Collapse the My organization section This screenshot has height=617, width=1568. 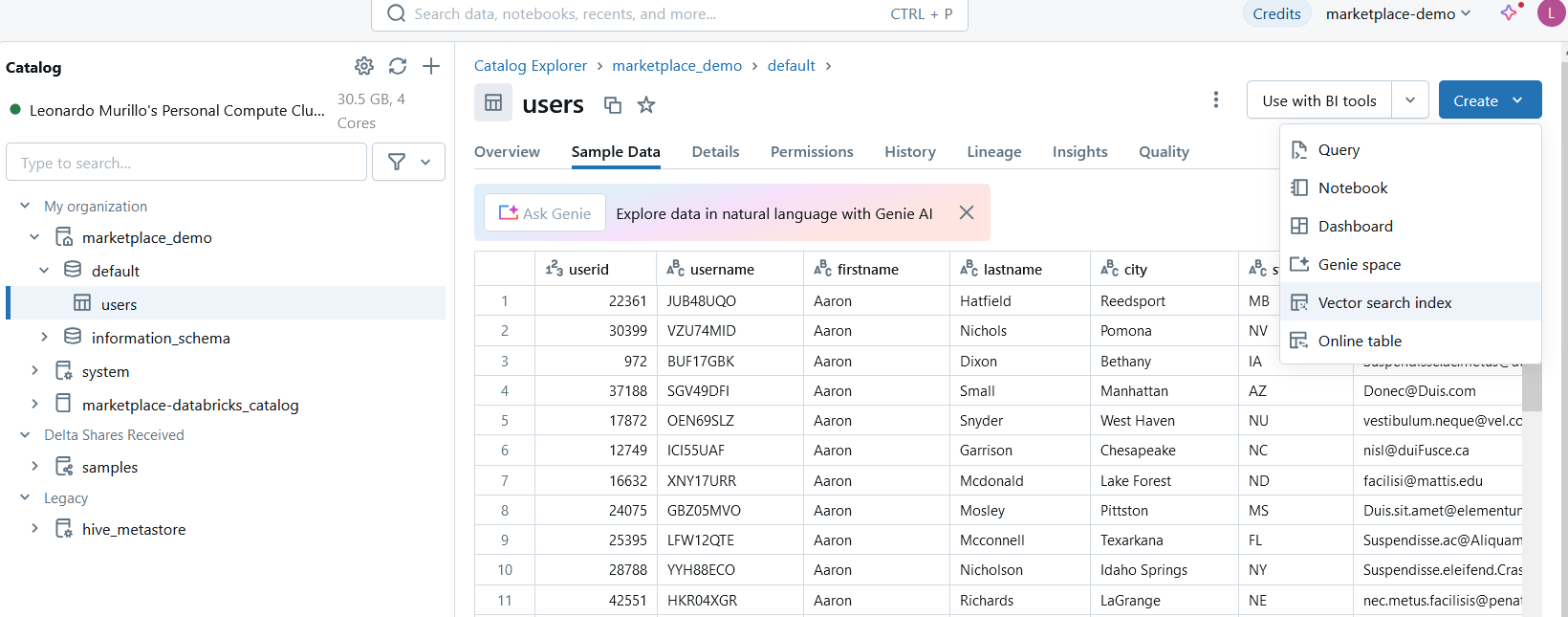pos(25,206)
